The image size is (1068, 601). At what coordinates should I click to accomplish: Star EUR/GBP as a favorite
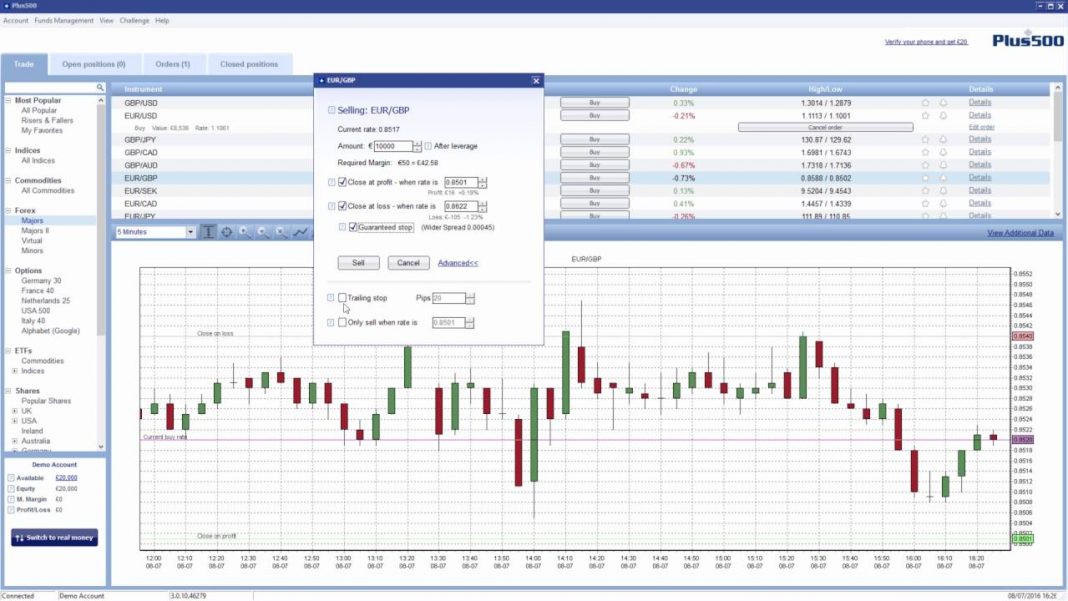click(926, 178)
